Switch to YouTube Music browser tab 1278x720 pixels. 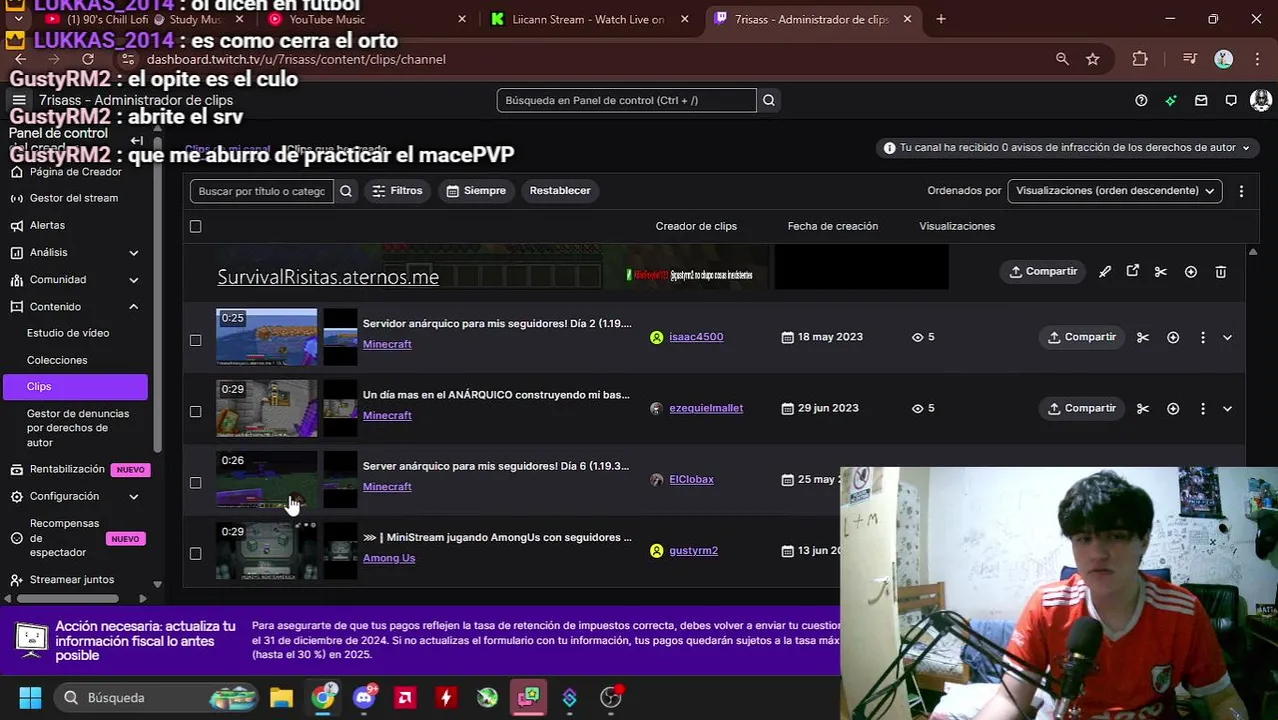pos(366,19)
